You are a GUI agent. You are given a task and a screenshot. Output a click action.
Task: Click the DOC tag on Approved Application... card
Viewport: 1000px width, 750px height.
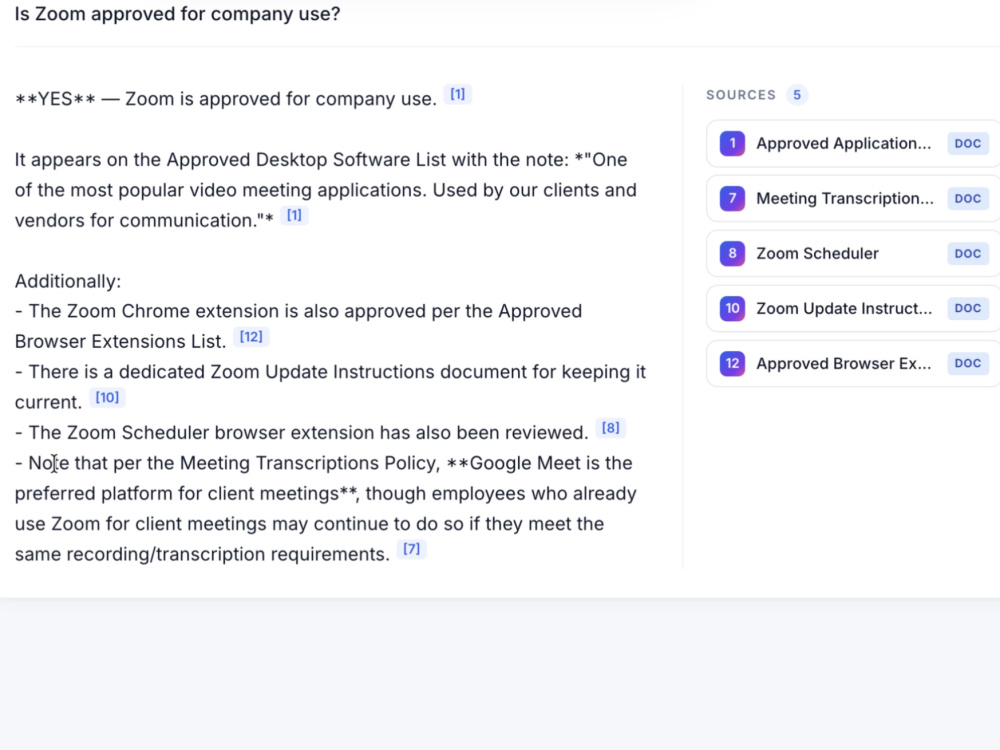tap(967, 143)
